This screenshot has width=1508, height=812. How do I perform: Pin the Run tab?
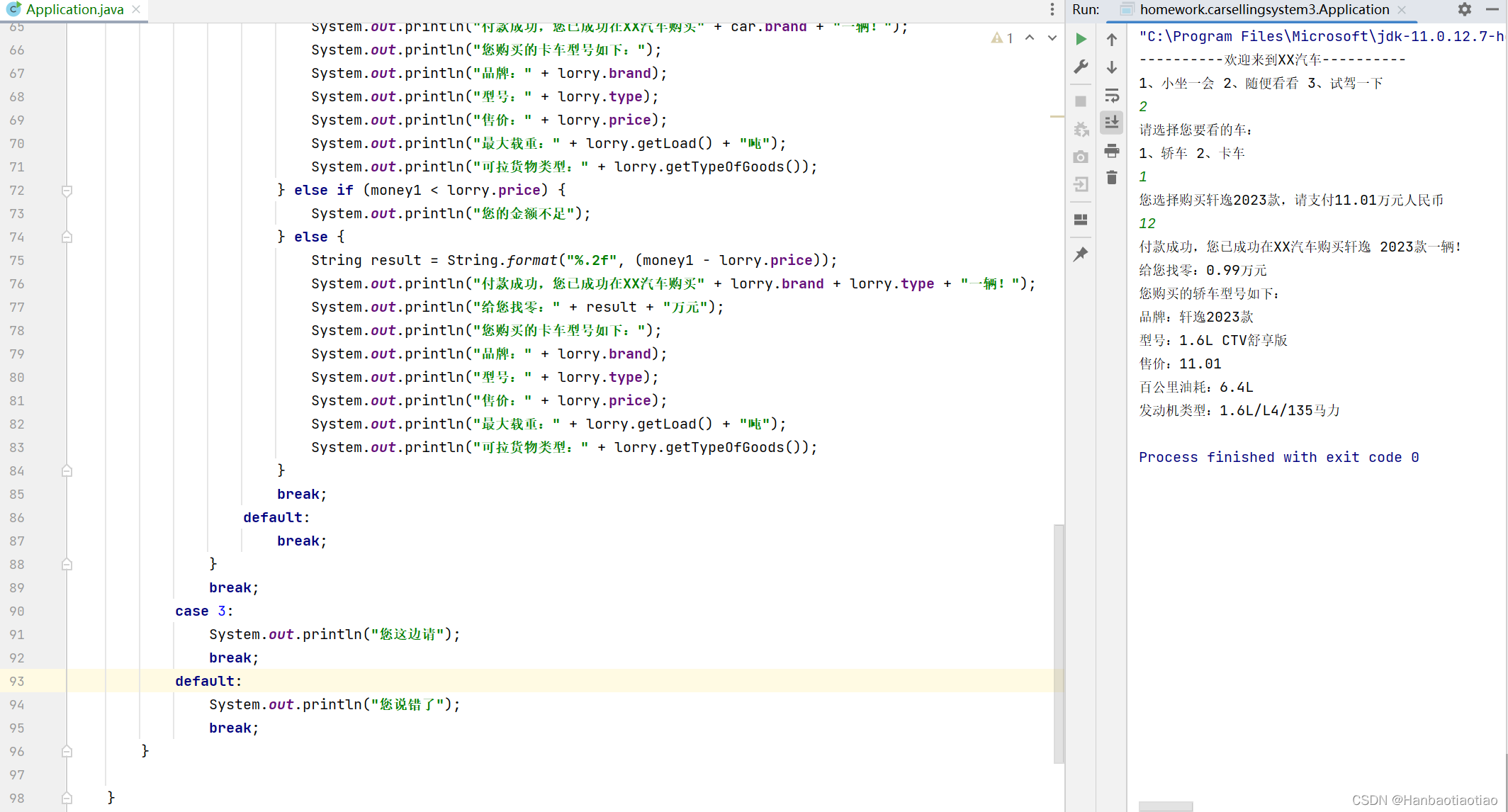click(x=1081, y=254)
